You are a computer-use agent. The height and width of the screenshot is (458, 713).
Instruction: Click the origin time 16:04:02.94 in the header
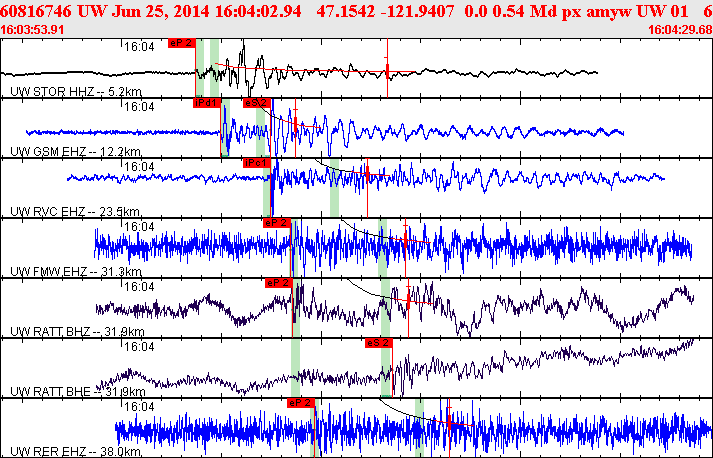[258, 11]
